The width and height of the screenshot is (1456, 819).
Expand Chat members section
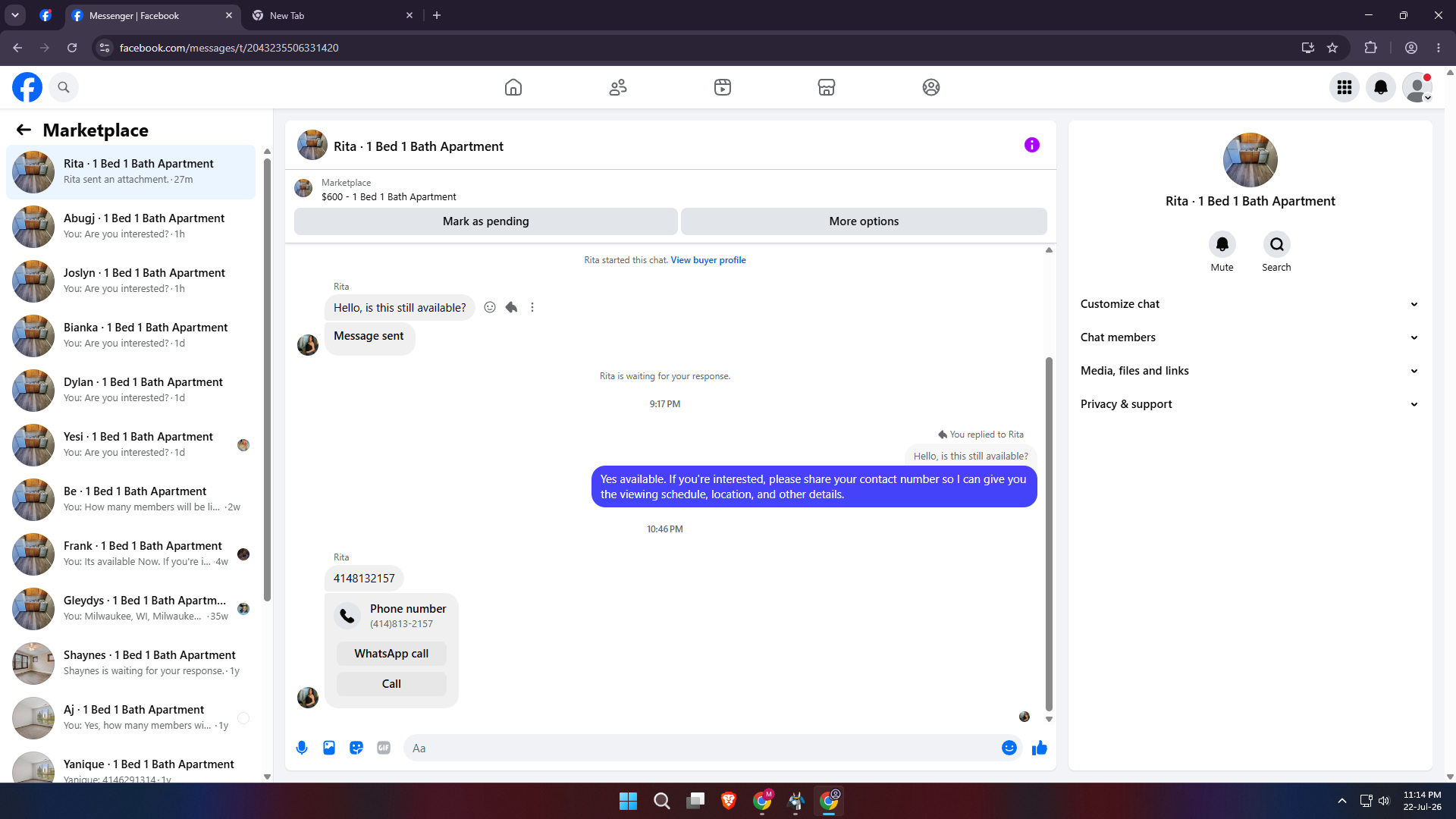point(1250,337)
